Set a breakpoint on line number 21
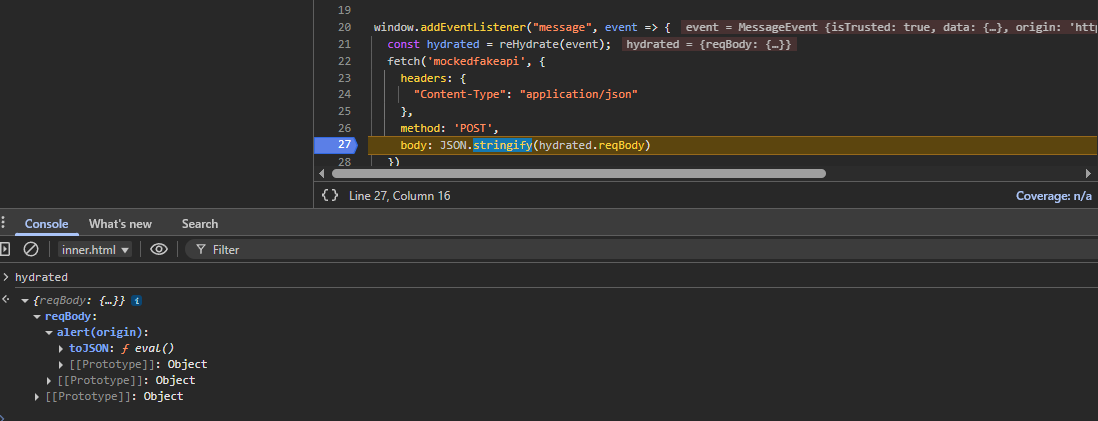 click(x=344, y=45)
